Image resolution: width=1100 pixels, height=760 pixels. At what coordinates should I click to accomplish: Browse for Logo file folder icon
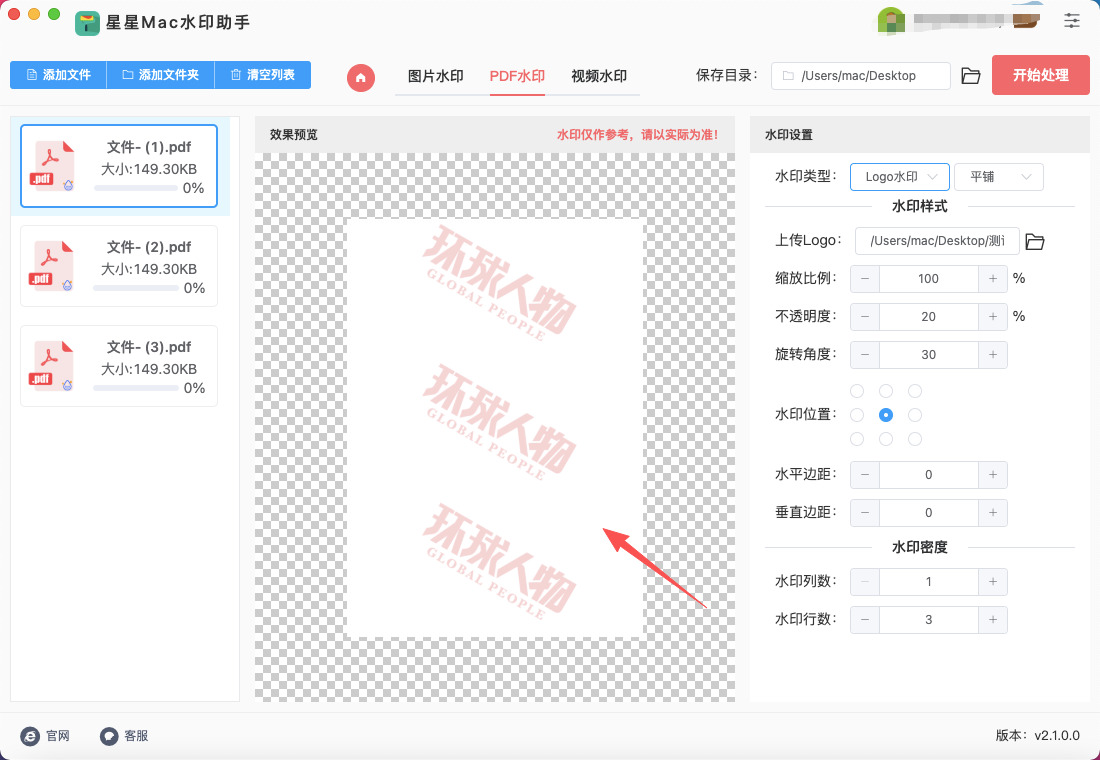1035,241
